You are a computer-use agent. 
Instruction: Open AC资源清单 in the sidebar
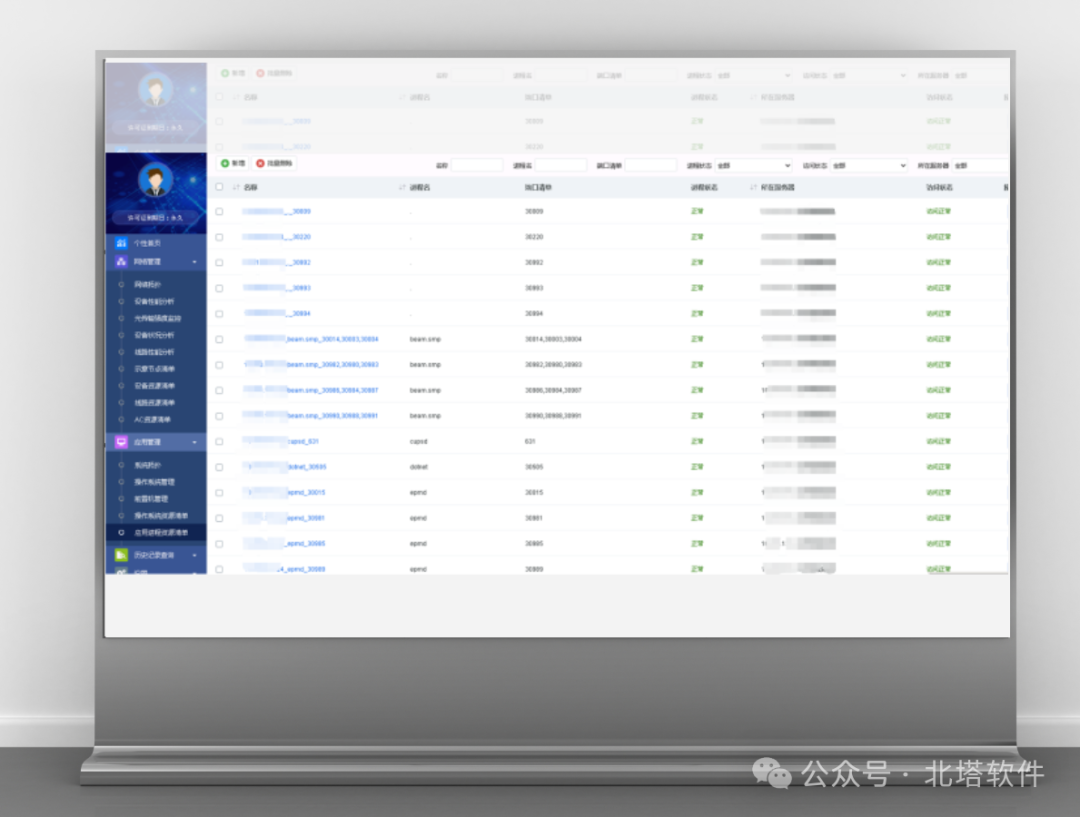pos(152,420)
